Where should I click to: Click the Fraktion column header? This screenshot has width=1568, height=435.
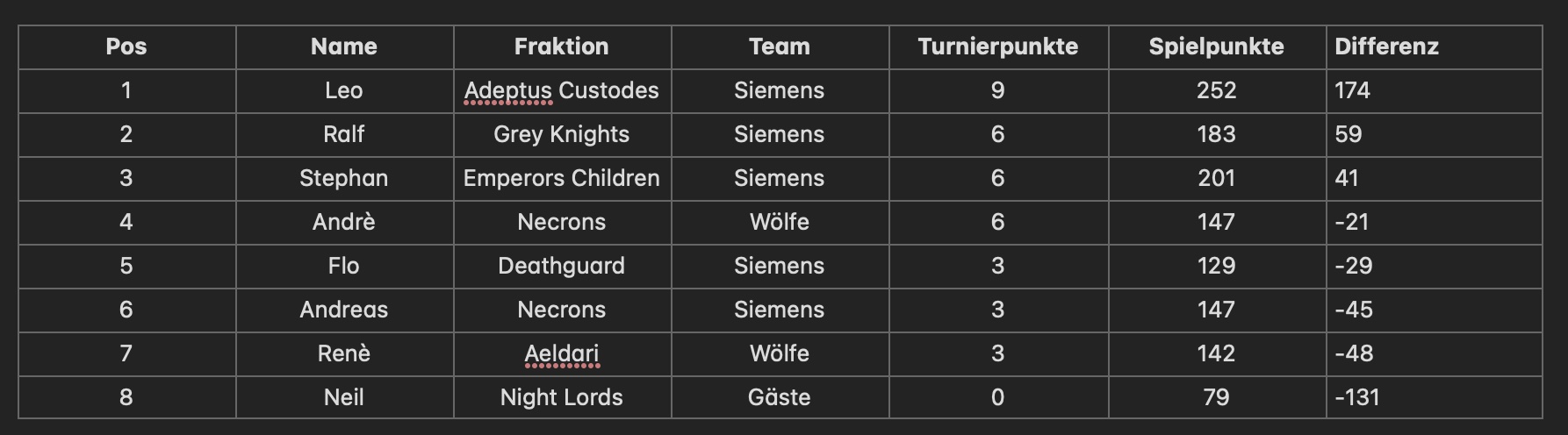coord(562,46)
